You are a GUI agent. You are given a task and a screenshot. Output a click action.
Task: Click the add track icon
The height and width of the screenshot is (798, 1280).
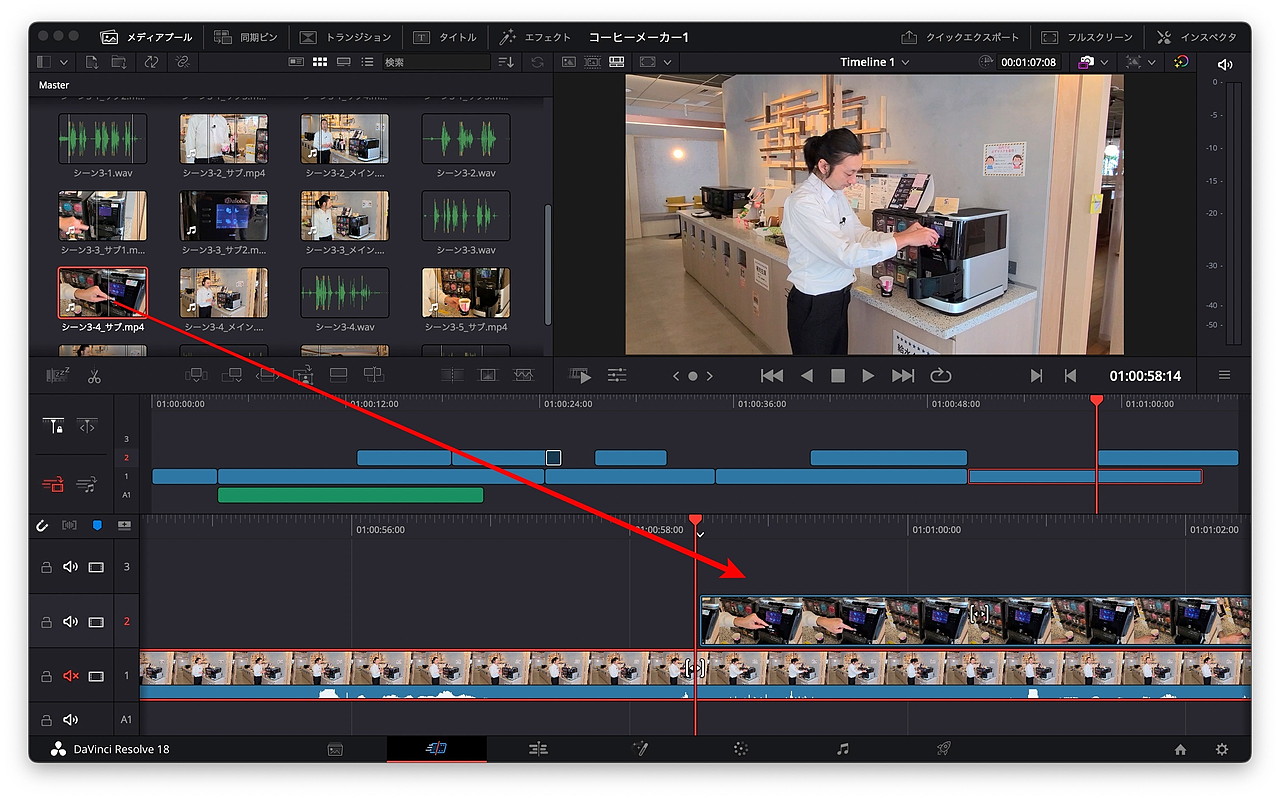[124, 524]
